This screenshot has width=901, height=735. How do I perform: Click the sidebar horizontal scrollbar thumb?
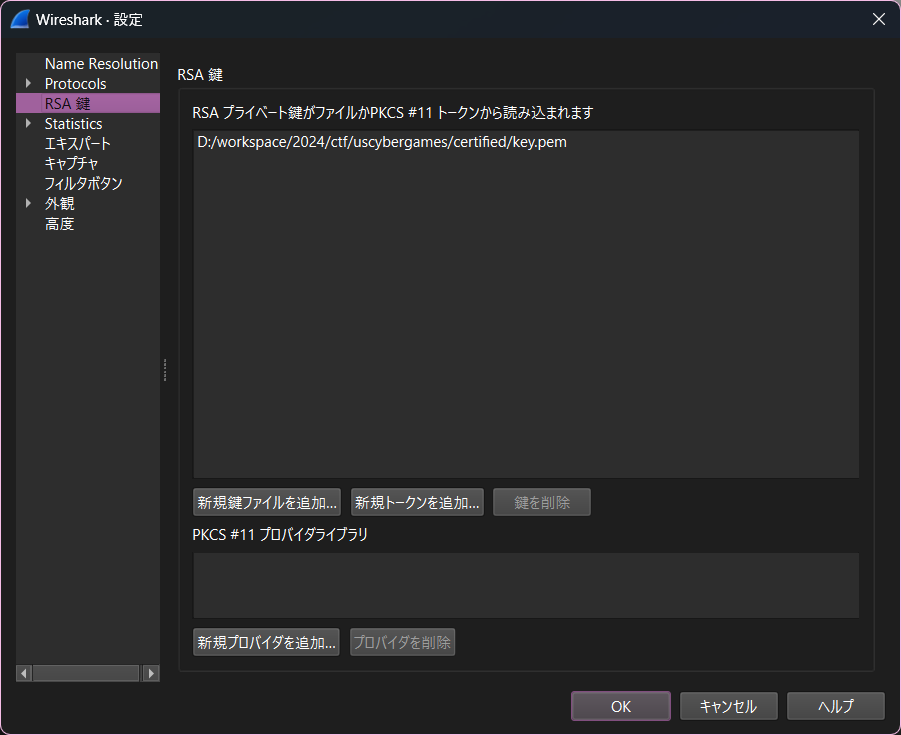pos(86,673)
